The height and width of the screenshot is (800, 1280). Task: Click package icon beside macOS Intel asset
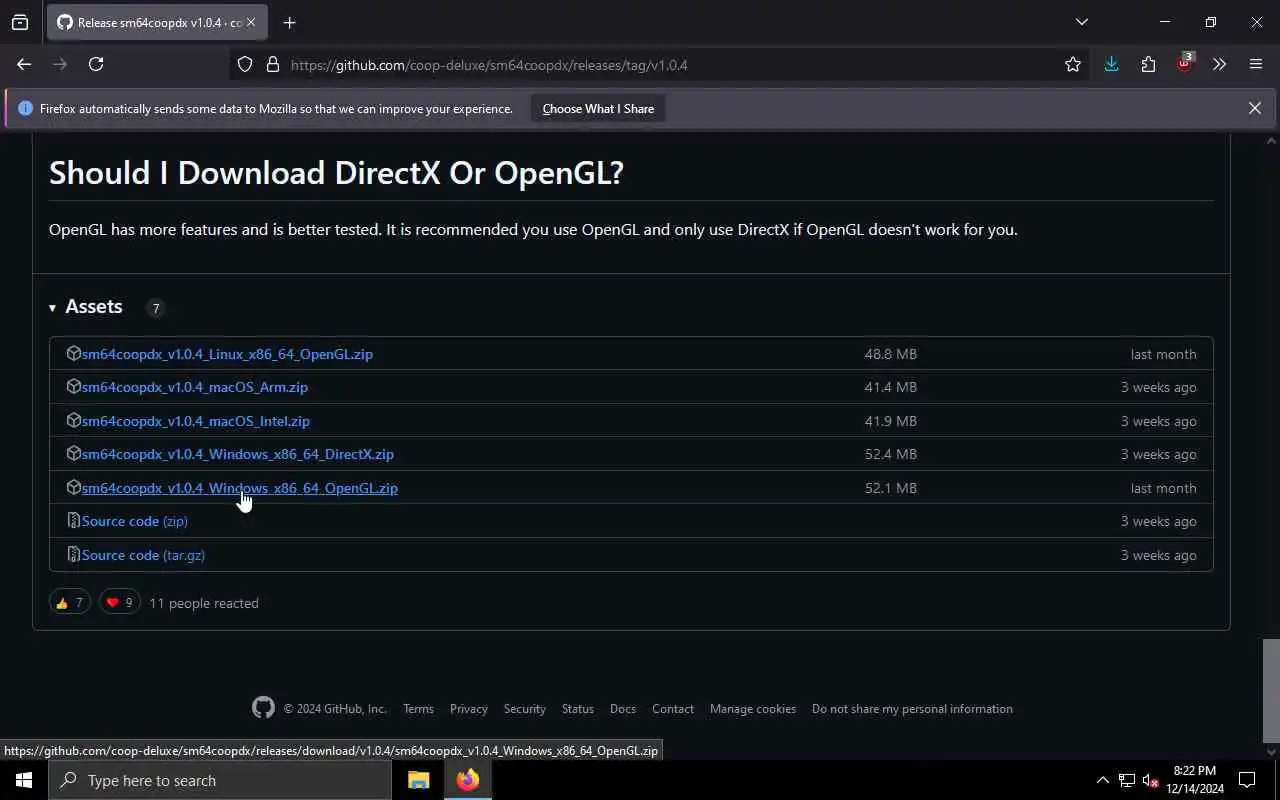[73, 420]
